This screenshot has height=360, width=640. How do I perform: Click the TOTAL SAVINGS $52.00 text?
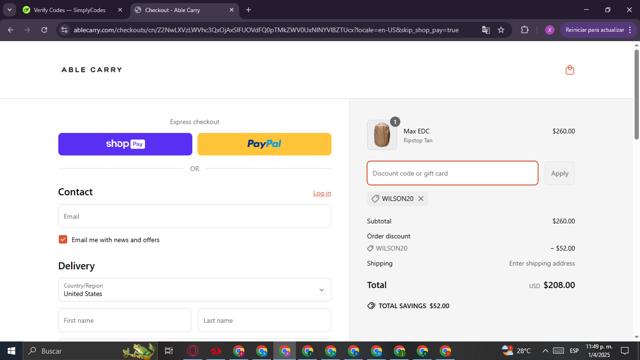point(413,306)
